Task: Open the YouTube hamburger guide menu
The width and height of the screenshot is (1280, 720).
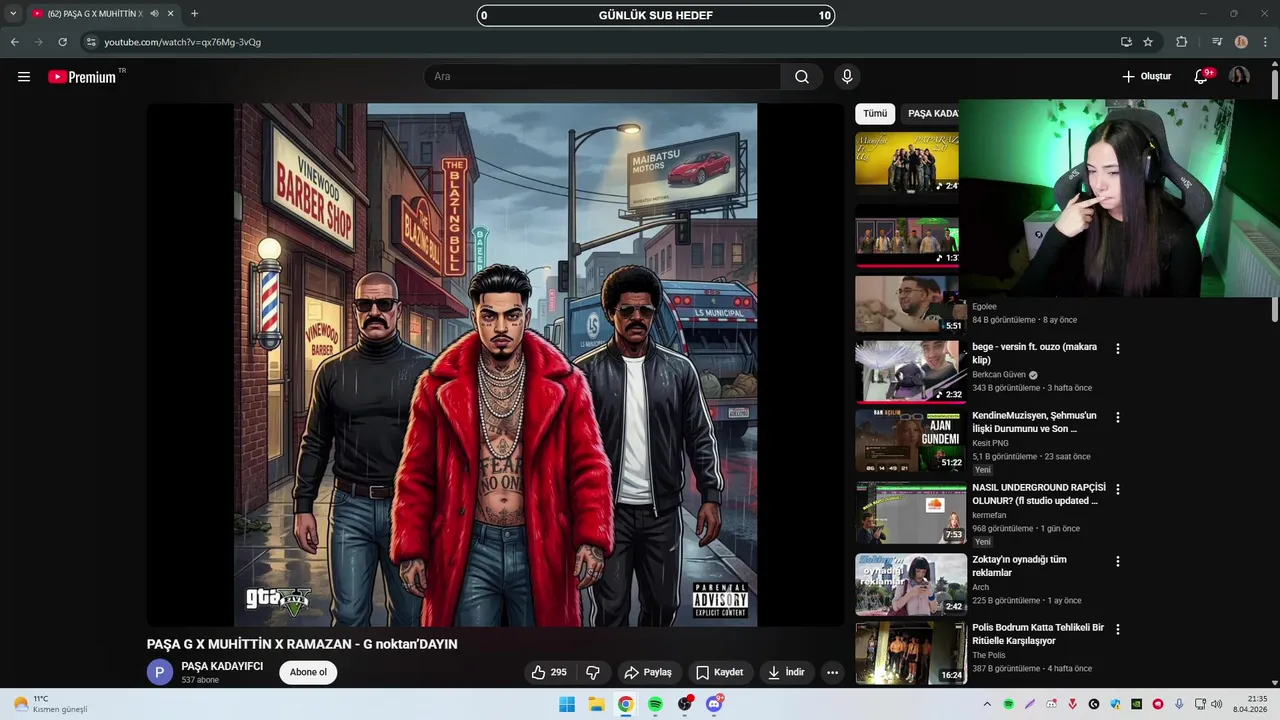Action: click(x=24, y=76)
